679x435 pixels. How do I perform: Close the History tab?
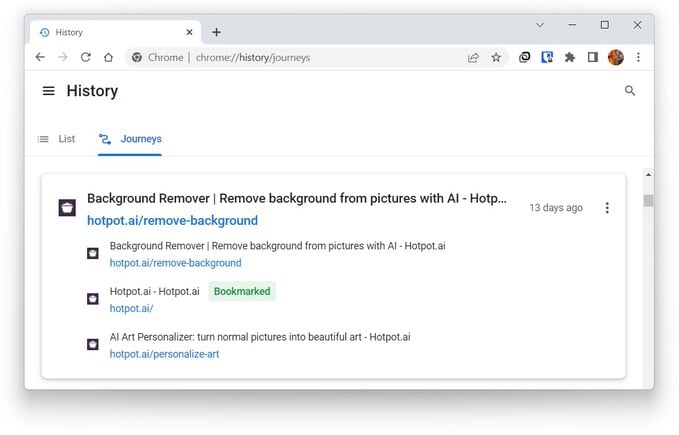coord(189,32)
